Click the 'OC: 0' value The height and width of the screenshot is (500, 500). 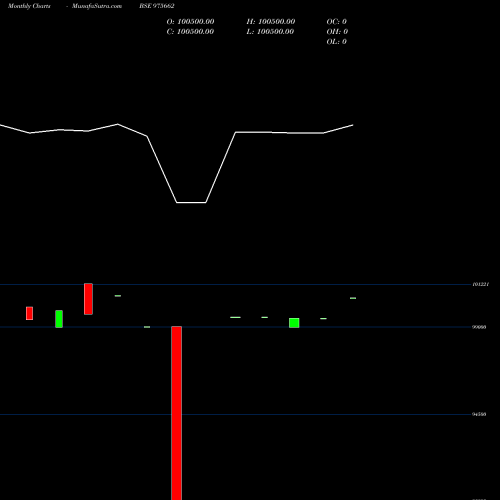(337, 22)
